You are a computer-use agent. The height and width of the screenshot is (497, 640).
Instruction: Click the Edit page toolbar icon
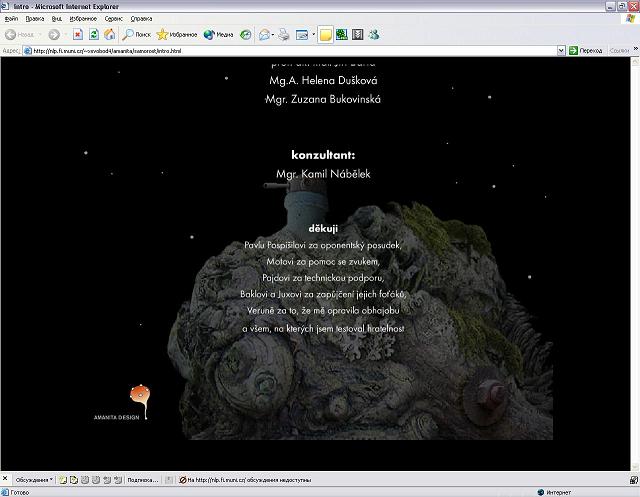tap(302, 35)
